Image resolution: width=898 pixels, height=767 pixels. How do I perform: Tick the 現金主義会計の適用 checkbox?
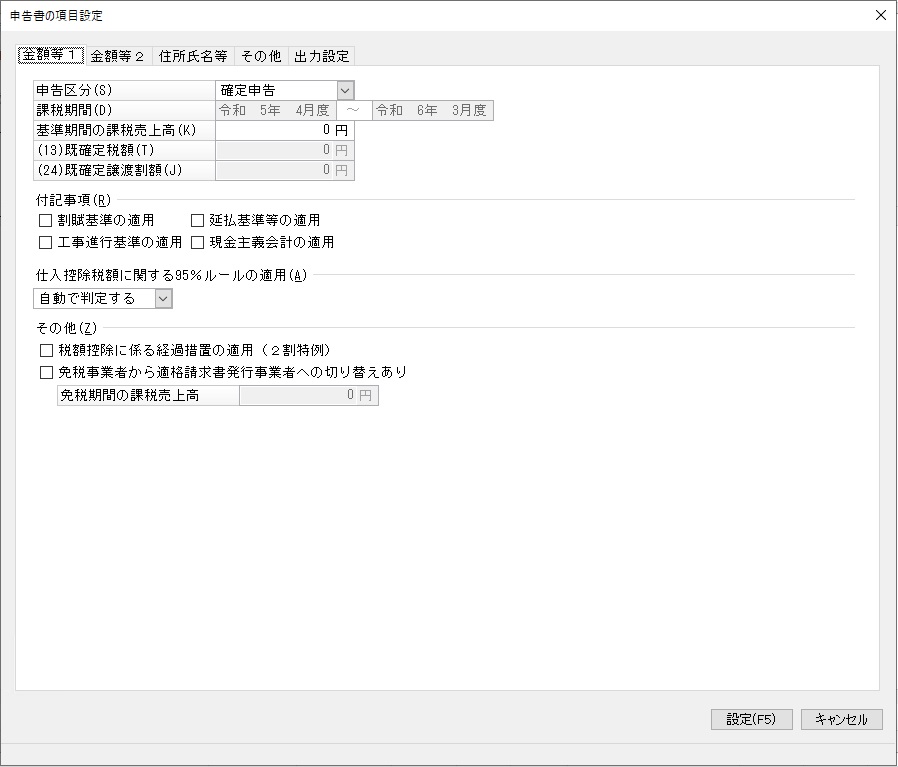(197, 242)
